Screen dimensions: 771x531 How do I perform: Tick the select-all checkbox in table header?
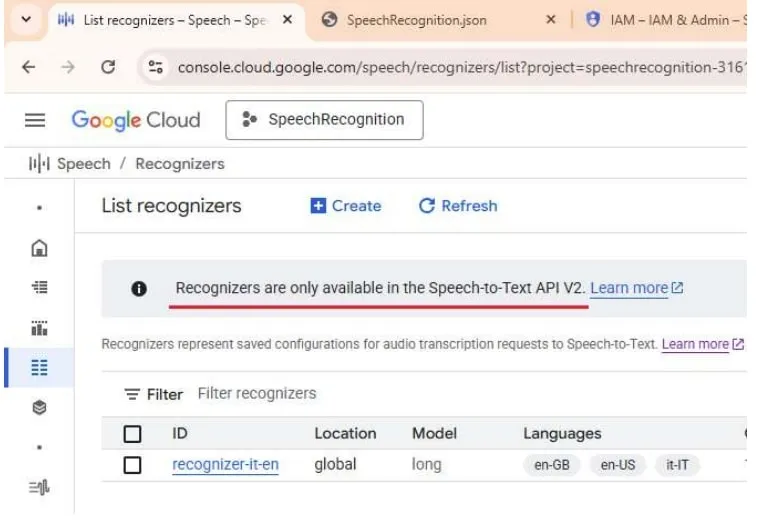point(132,434)
